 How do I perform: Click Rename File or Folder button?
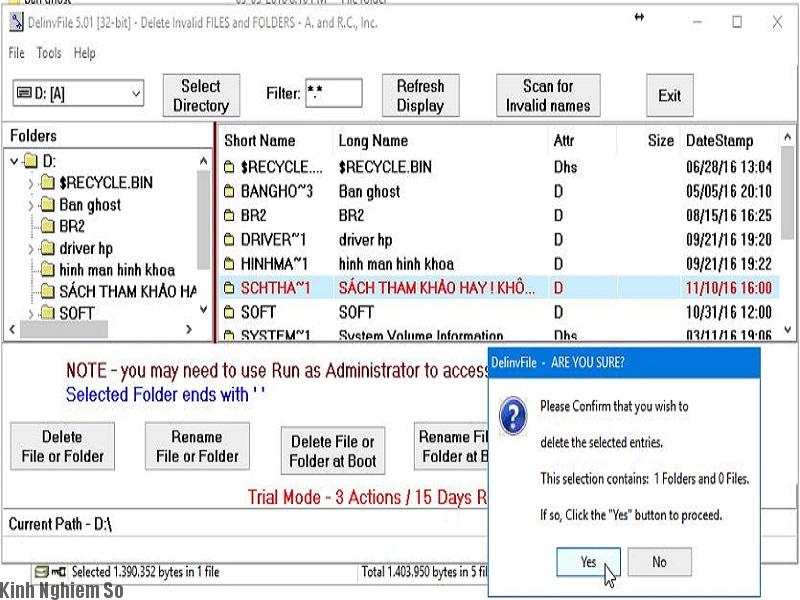[197, 446]
